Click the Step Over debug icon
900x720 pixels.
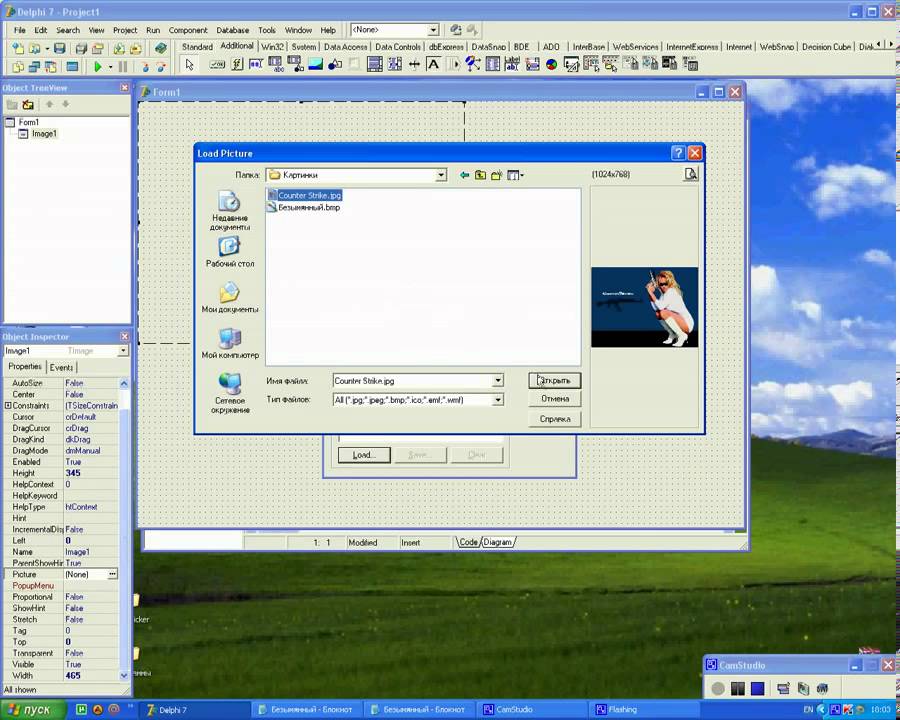click(161, 67)
